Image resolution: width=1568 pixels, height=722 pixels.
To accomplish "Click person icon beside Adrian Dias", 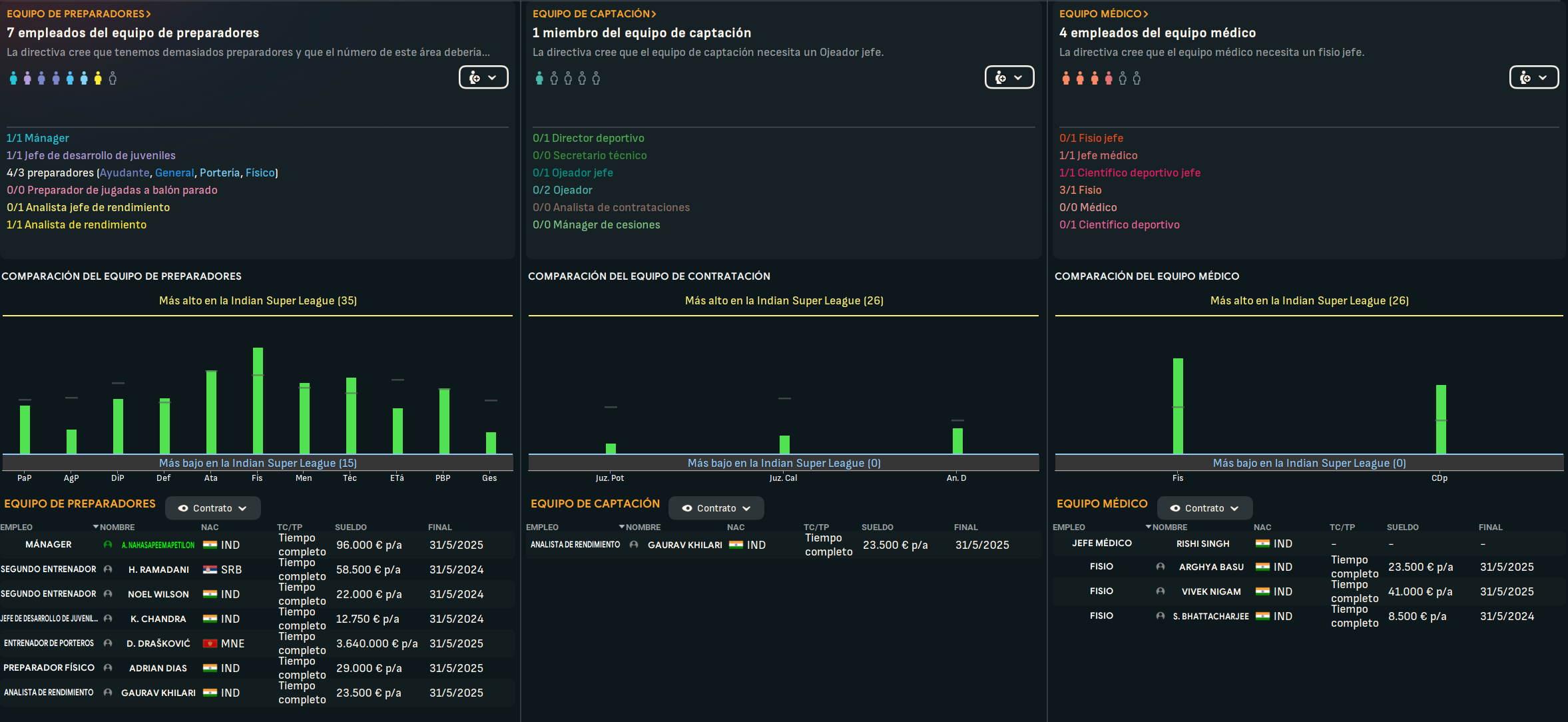I will (108, 668).
